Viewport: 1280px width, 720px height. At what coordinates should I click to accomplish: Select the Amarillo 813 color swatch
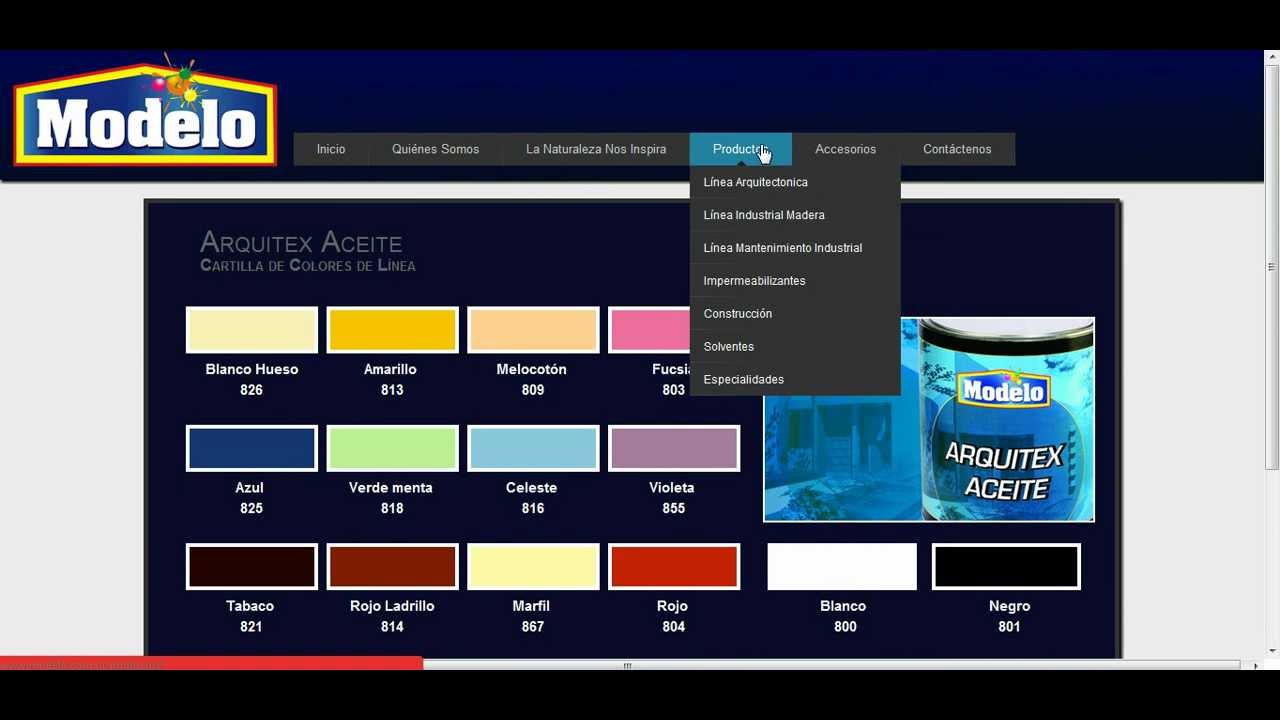click(392, 330)
